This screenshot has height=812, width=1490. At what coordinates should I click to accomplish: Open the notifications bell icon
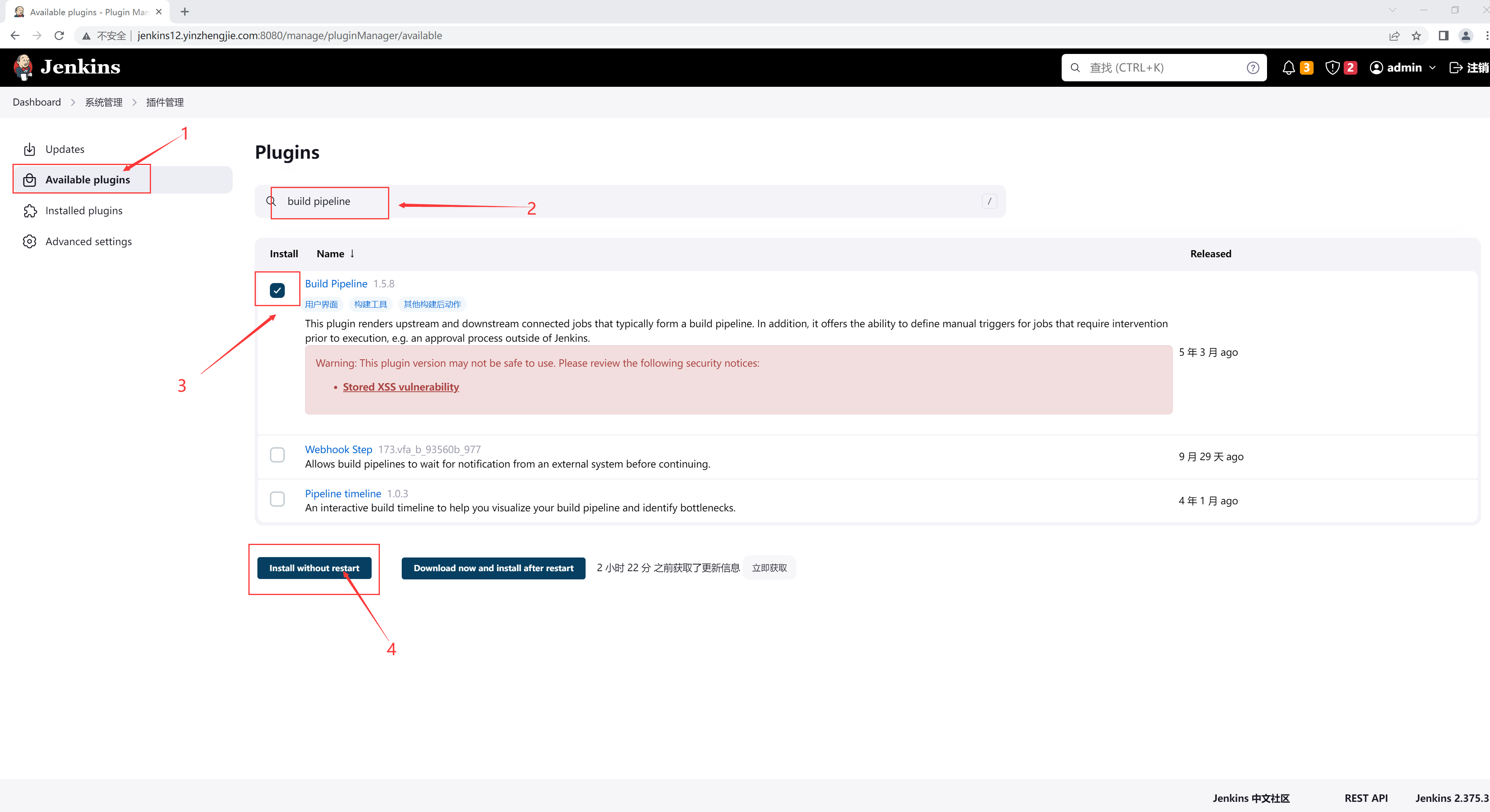click(x=1288, y=68)
